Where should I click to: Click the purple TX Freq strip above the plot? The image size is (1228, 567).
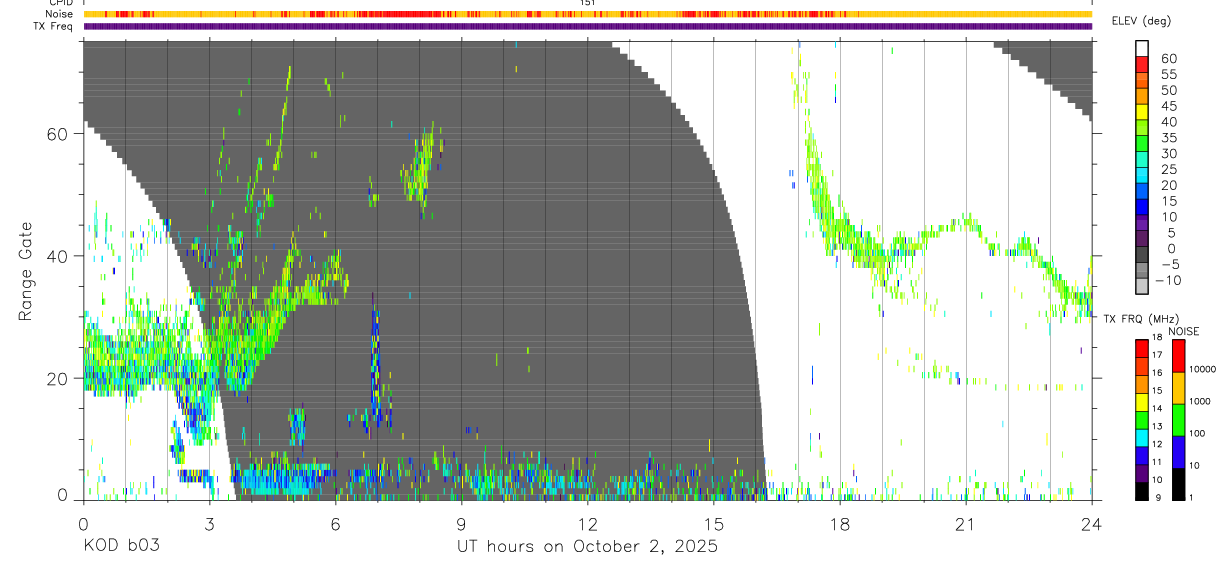[x=587, y=26]
